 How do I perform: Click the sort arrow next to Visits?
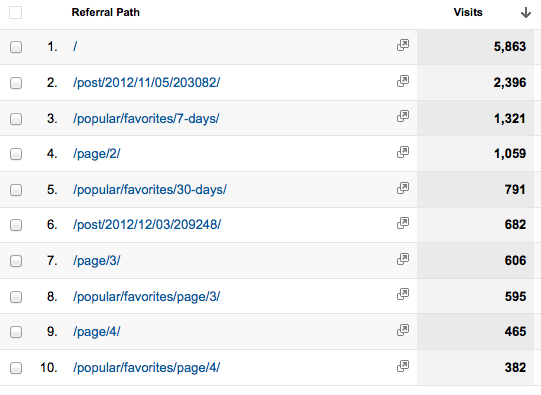(x=526, y=13)
